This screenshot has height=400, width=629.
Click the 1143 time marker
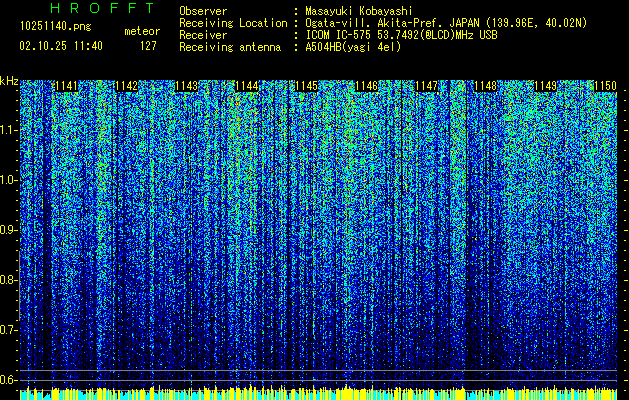point(186,86)
